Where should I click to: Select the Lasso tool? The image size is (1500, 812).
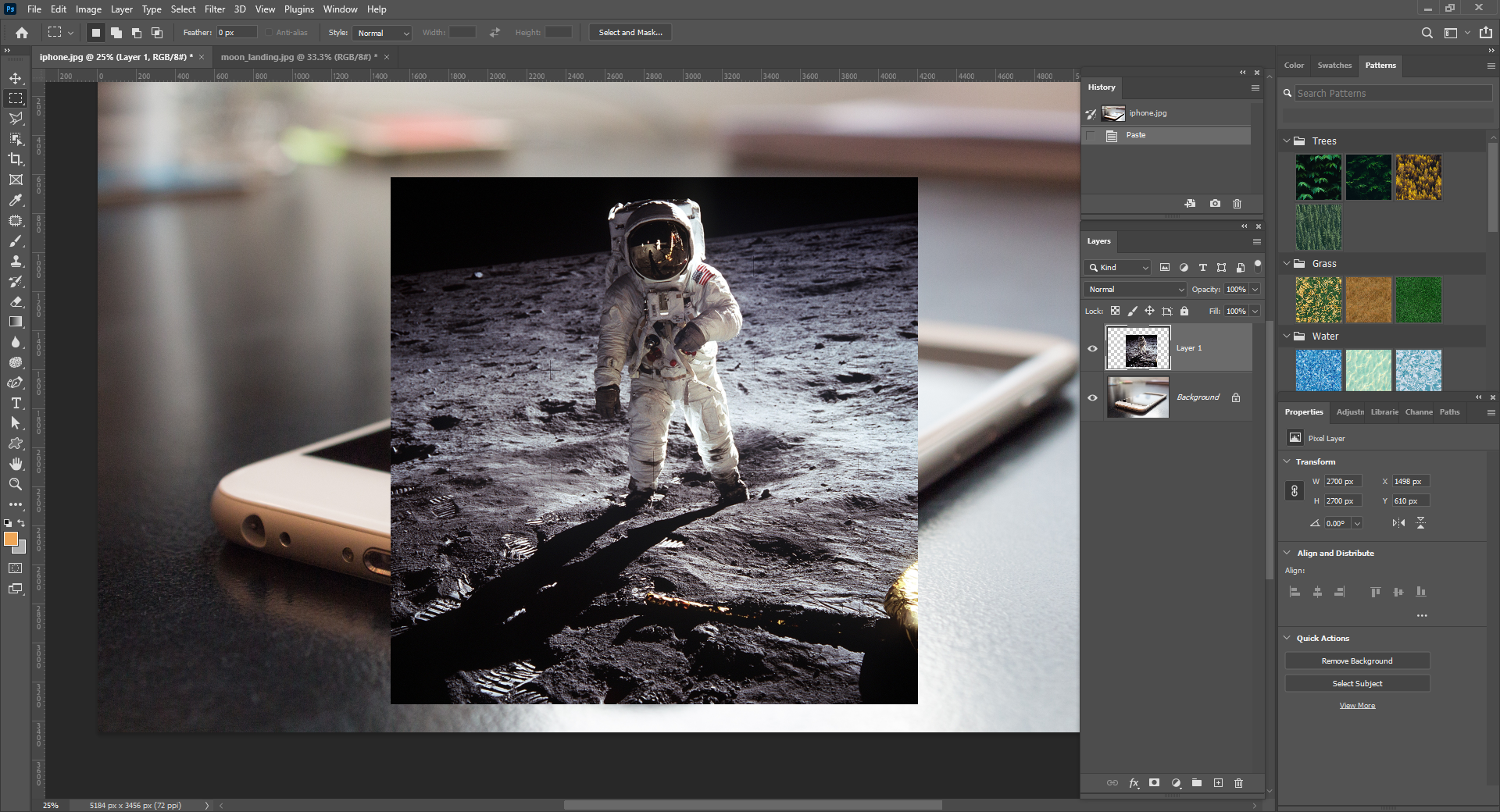(x=16, y=119)
